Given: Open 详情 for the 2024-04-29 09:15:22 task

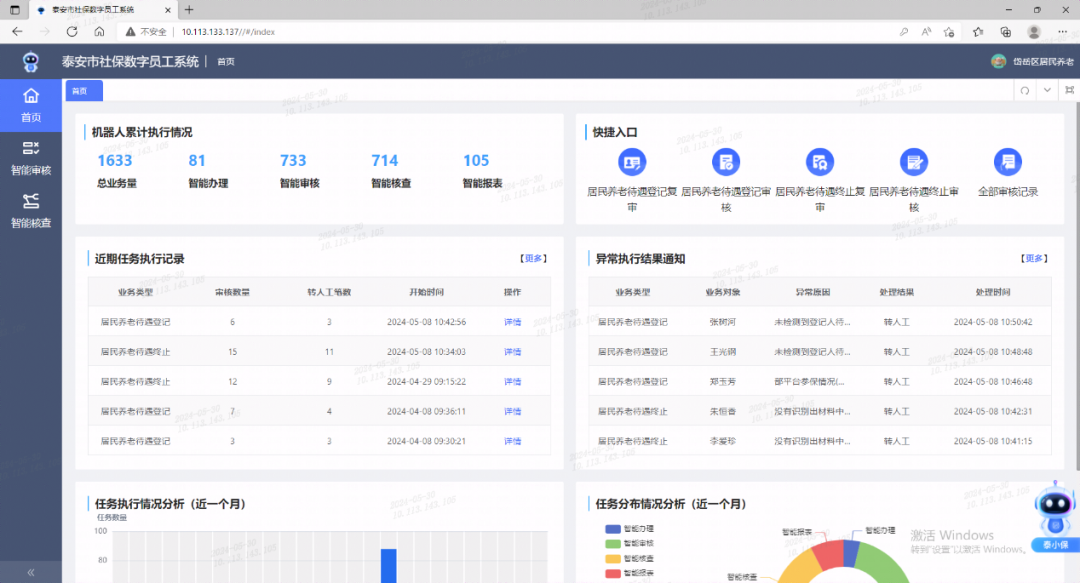Looking at the screenshot, I should click(512, 381).
